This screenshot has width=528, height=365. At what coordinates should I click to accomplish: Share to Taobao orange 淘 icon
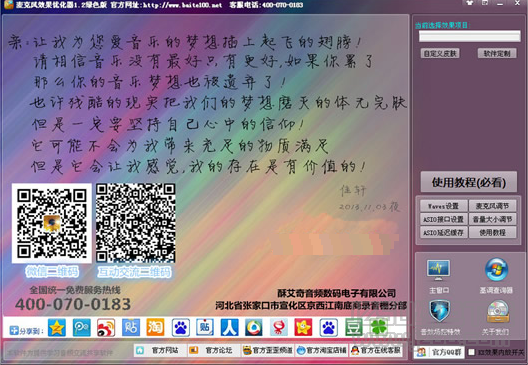click(x=155, y=327)
